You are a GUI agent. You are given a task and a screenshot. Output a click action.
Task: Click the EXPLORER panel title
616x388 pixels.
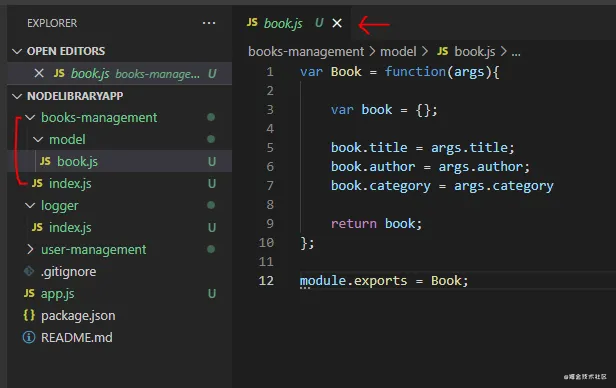click(x=52, y=23)
